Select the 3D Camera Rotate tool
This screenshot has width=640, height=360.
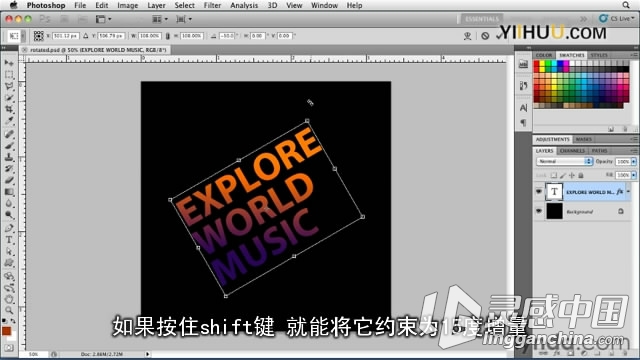(x=9, y=288)
